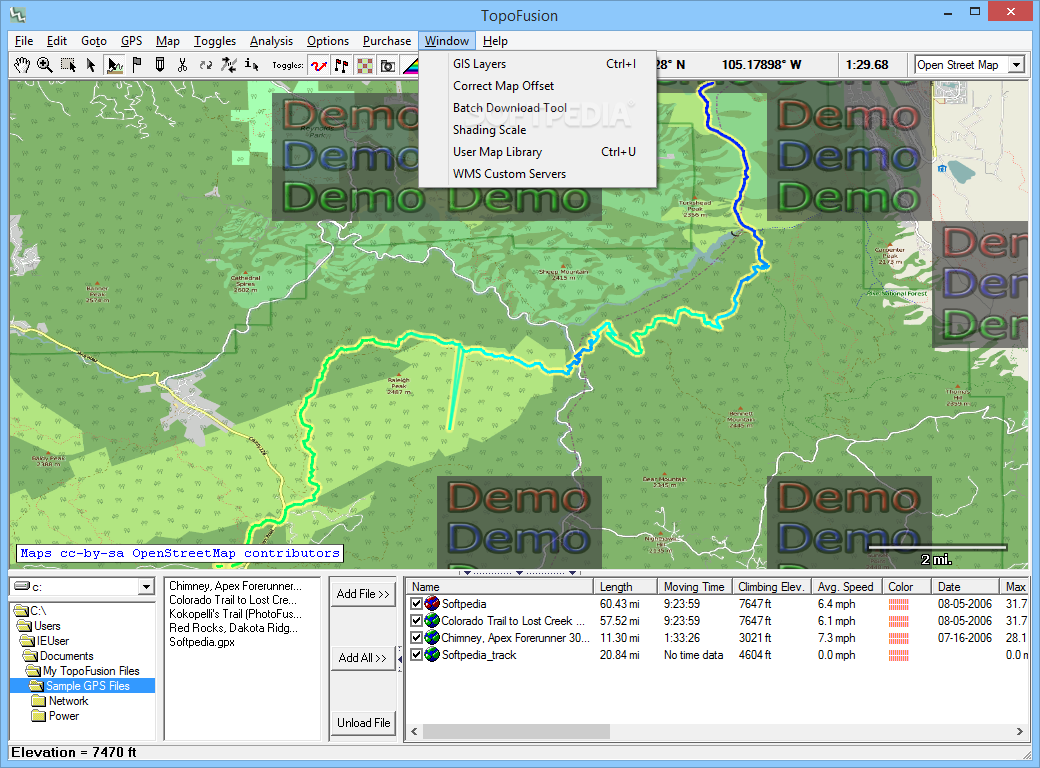Viewport: 1040px width, 768px height.
Task: Uncheck the Softpedia_track checkbox
Action: (x=417, y=655)
